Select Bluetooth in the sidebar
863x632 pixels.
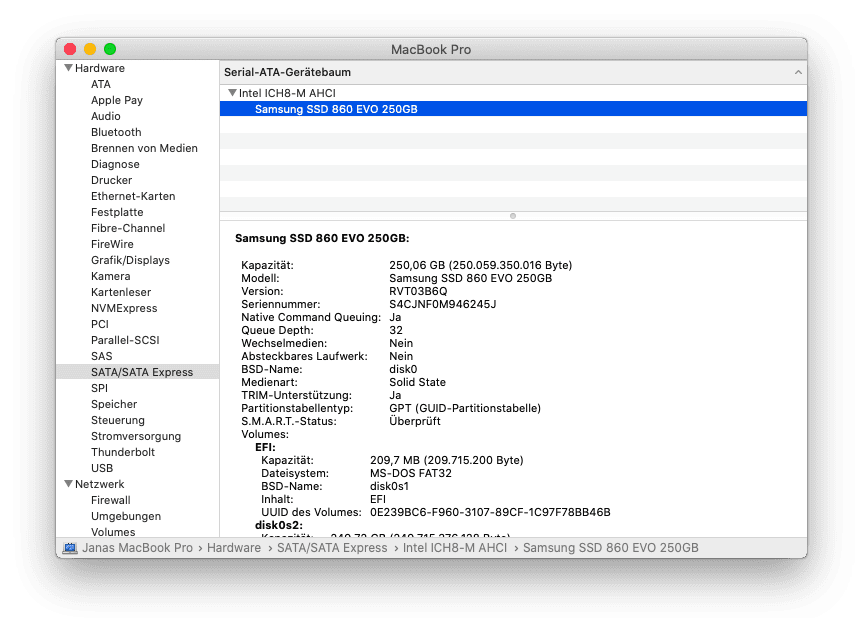116,132
